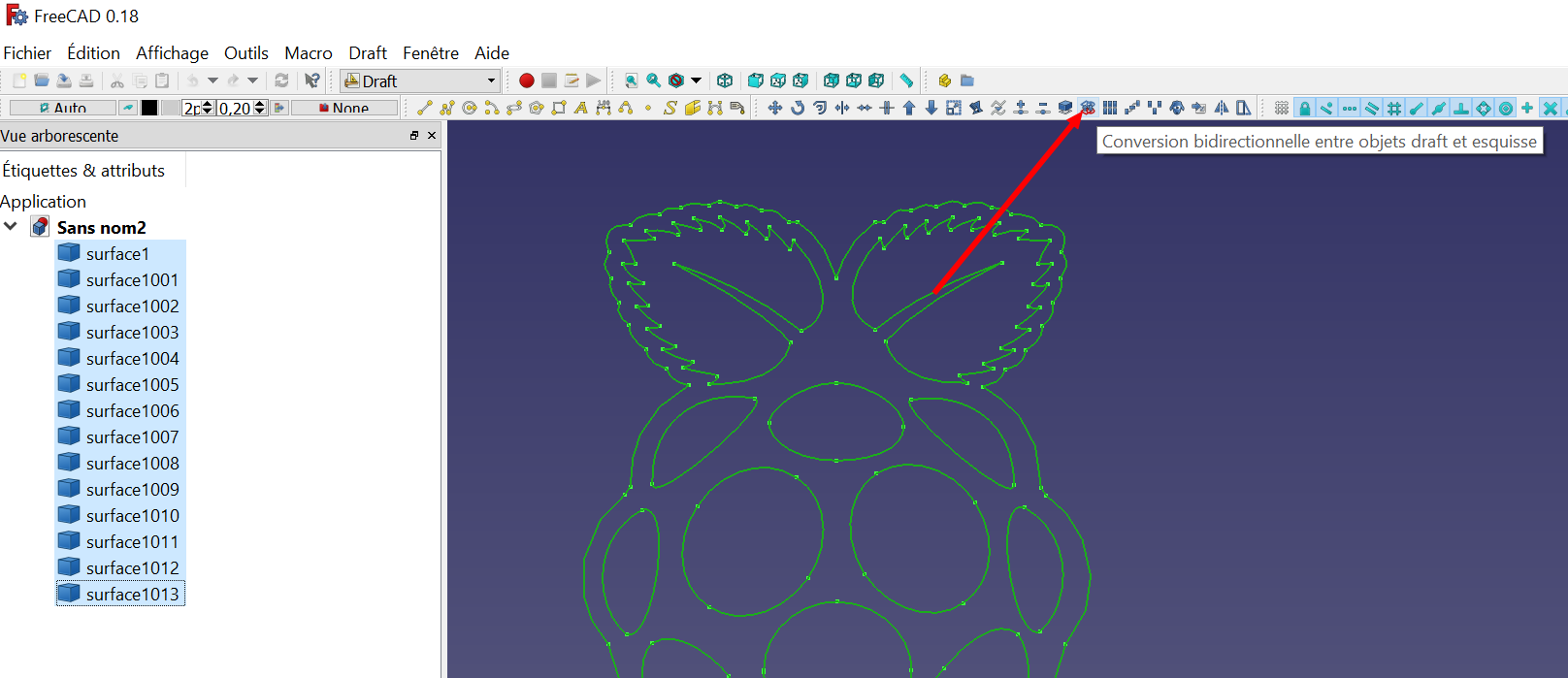
Task: Toggle snap to grid
Action: coord(1394,108)
